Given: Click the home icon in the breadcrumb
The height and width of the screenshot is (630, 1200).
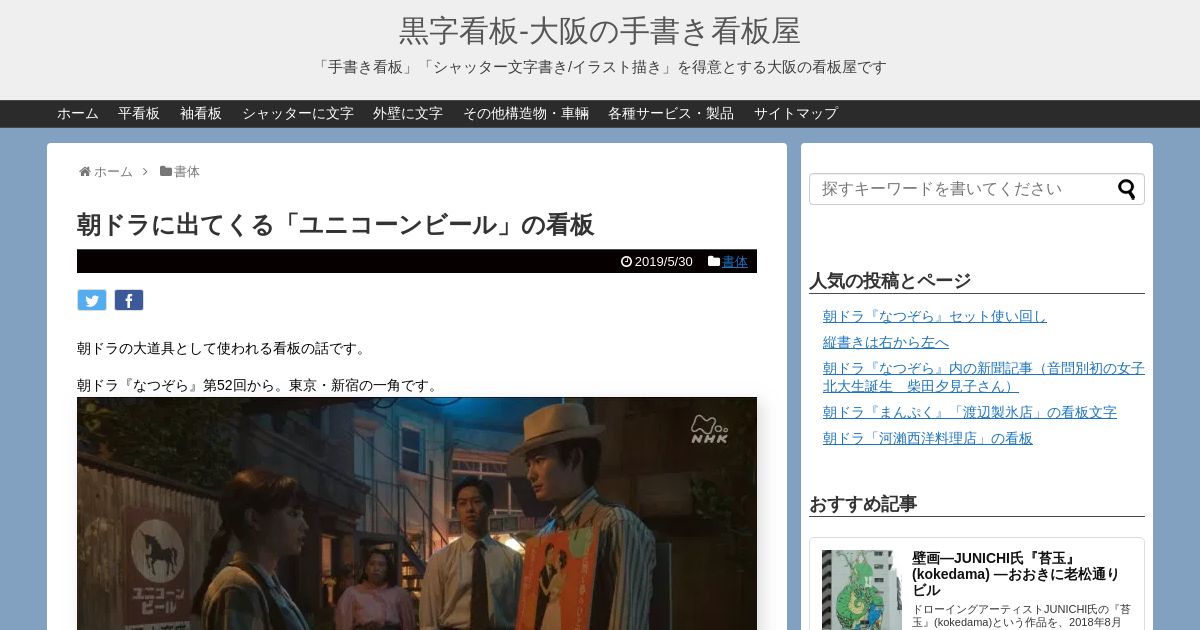Looking at the screenshot, I should [x=85, y=172].
